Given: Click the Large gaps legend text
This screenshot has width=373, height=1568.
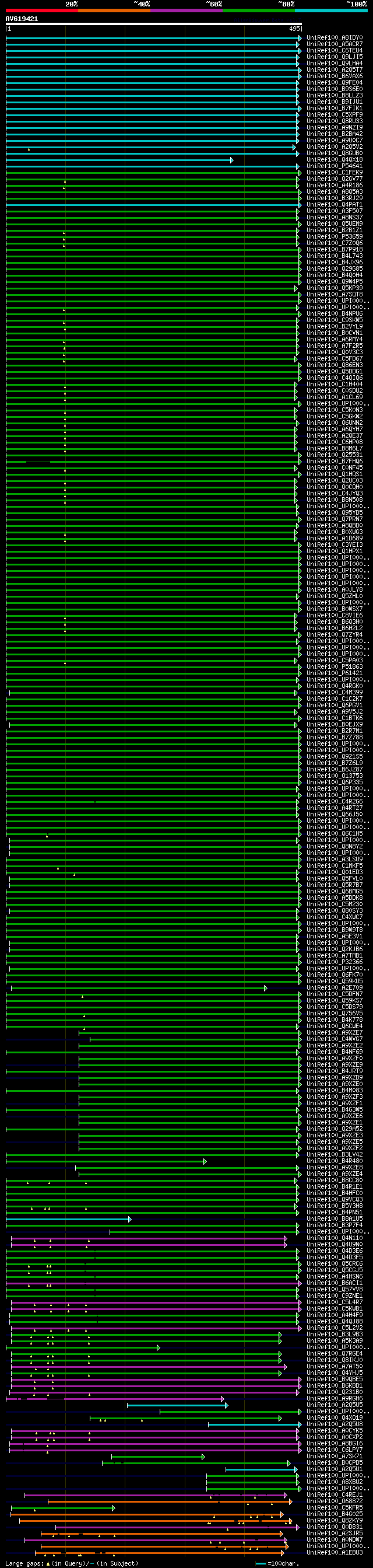Looking at the screenshot, I should 72,1563.
